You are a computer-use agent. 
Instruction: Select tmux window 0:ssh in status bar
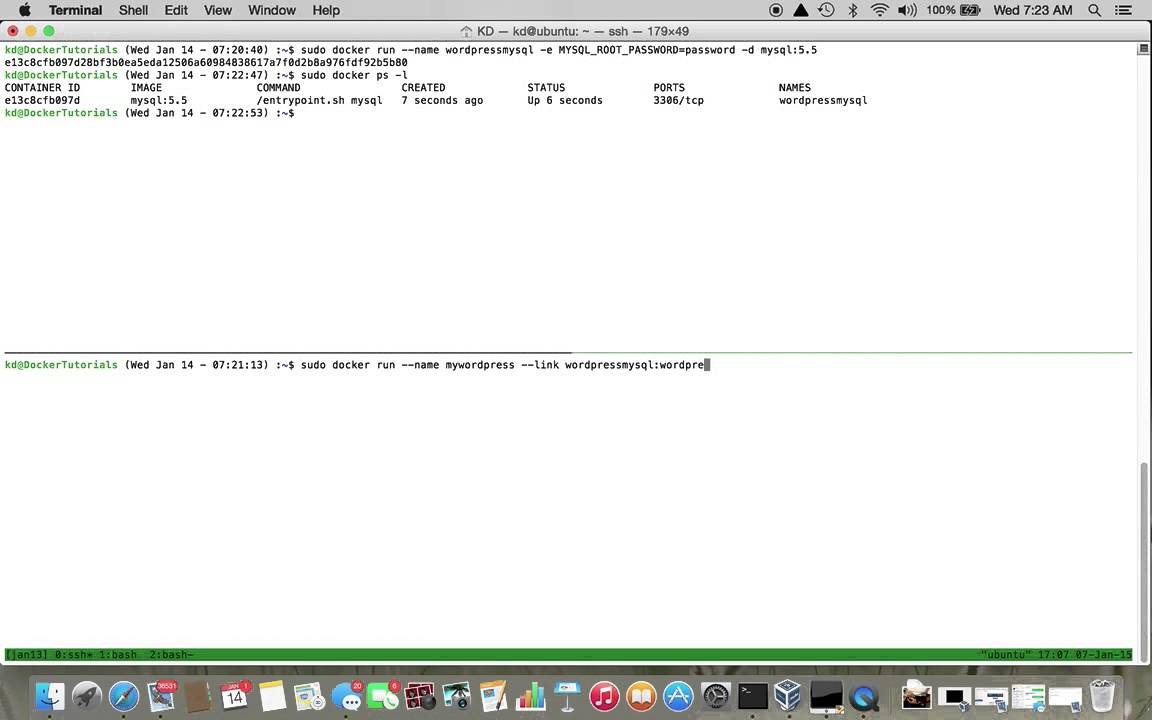point(75,654)
